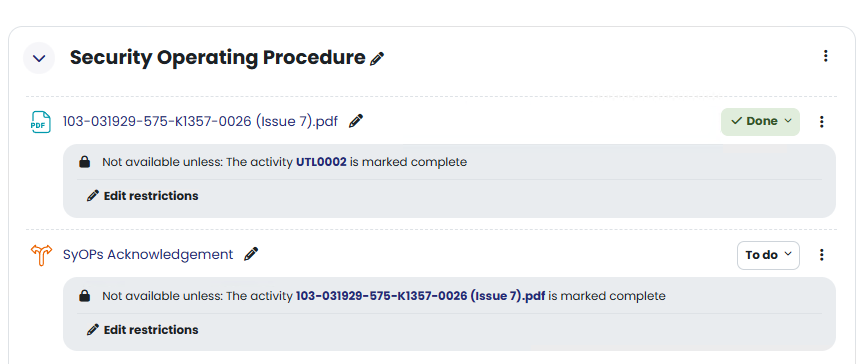
Task: Open the SyOPs Acknowledgement activity
Action: pyautogui.click(x=148, y=255)
